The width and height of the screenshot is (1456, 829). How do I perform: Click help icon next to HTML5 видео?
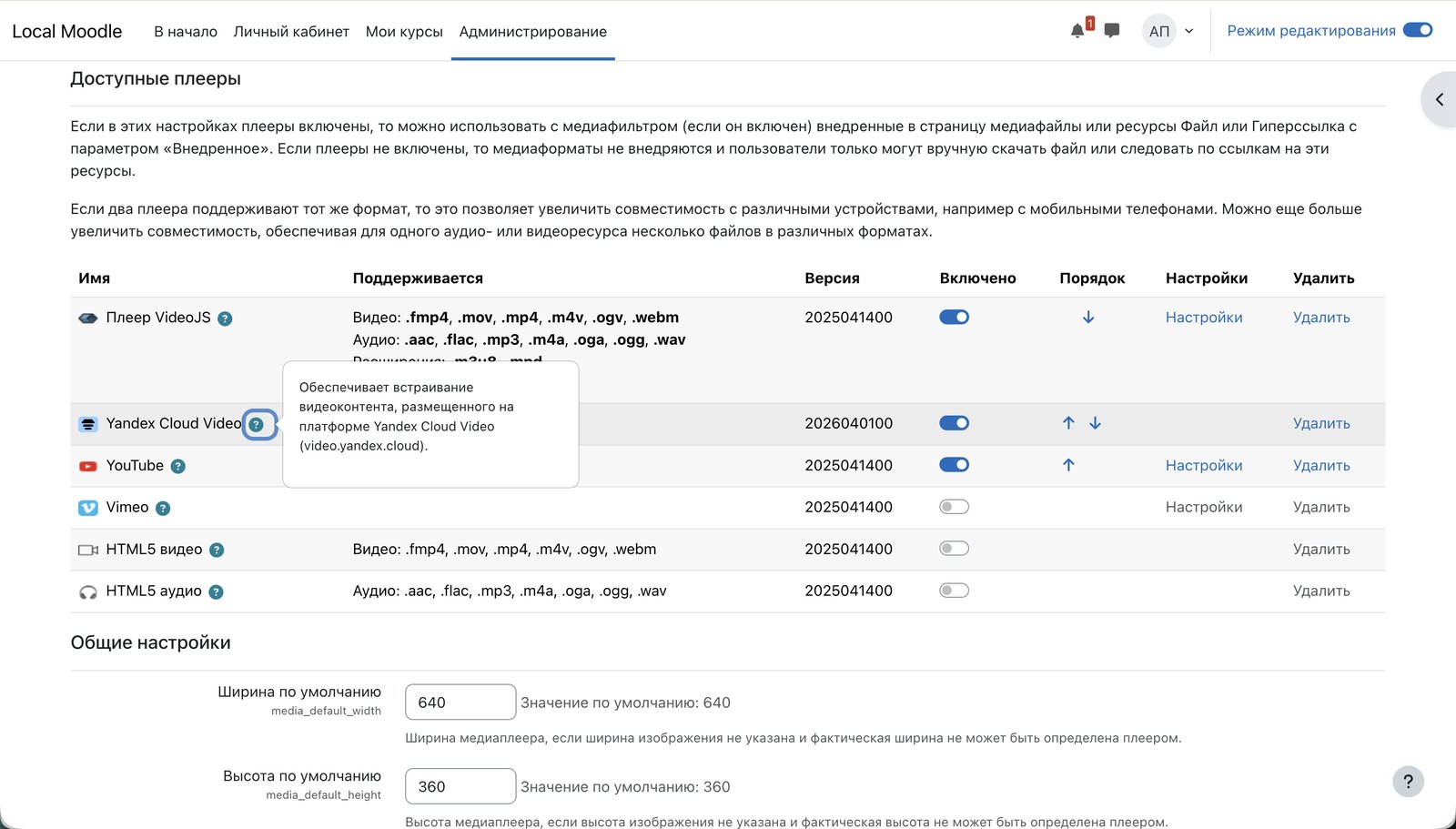click(x=217, y=550)
